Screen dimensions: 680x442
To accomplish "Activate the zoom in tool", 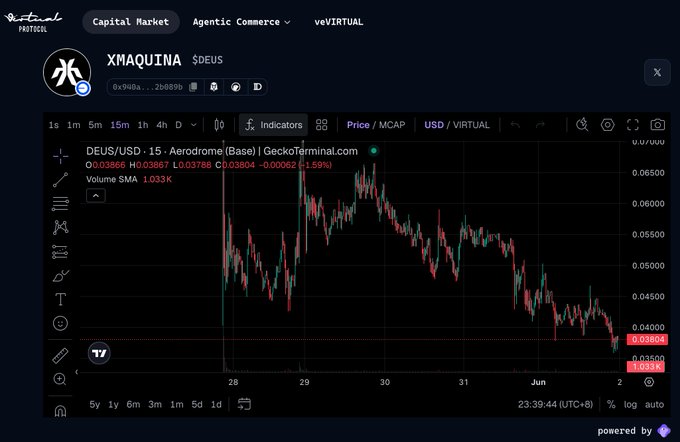I will click(60, 379).
